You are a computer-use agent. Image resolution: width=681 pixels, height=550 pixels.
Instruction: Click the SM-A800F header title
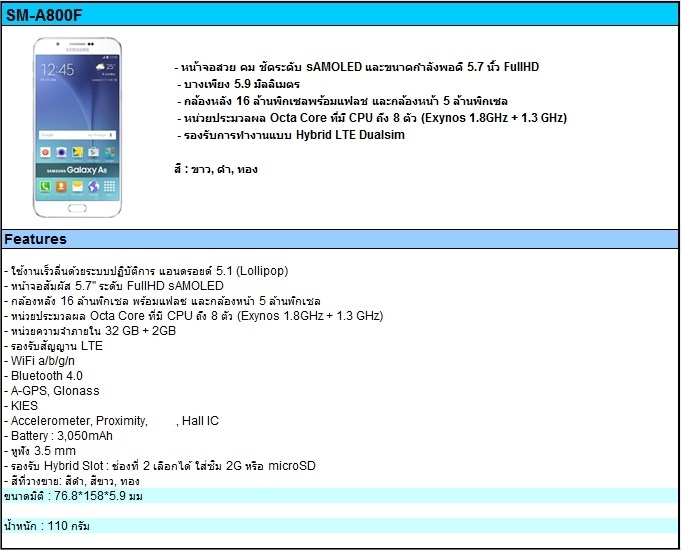[44, 15]
